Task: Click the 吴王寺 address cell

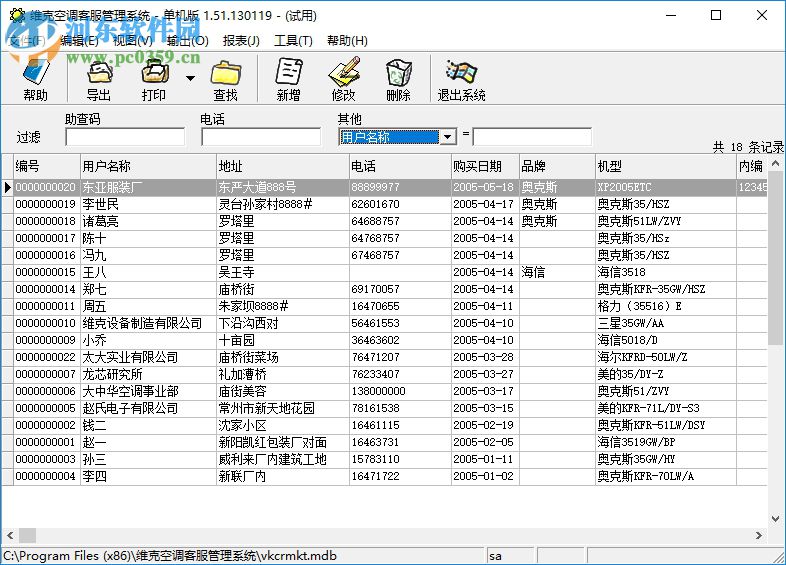Action: [x=283, y=273]
